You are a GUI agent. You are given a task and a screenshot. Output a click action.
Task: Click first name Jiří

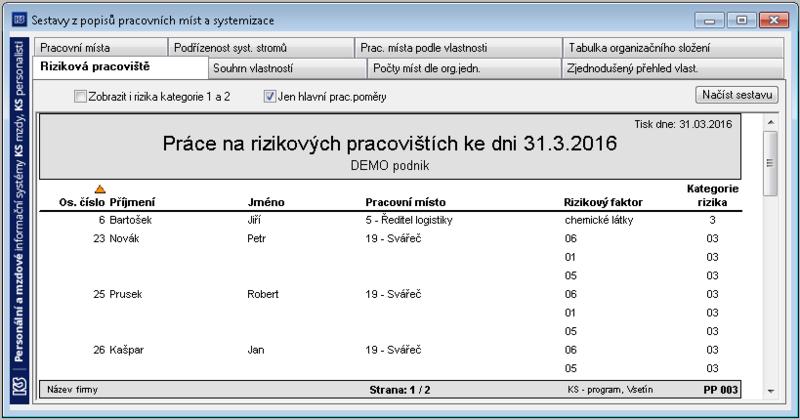point(254,220)
